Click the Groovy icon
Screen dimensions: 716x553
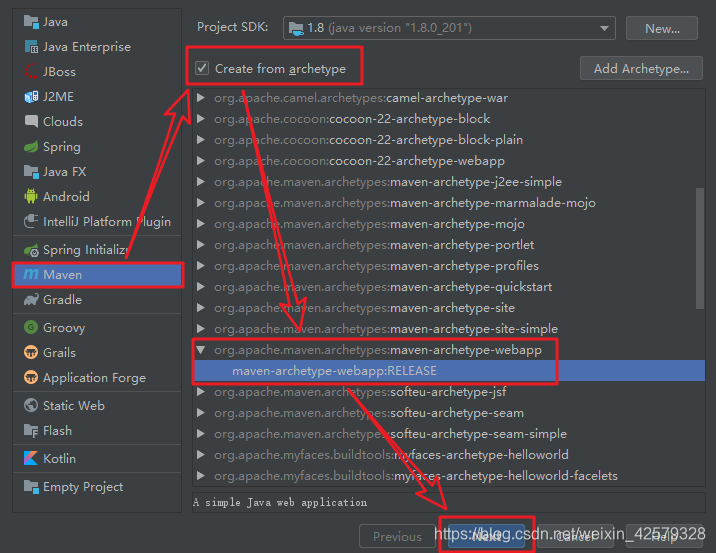tap(31, 327)
